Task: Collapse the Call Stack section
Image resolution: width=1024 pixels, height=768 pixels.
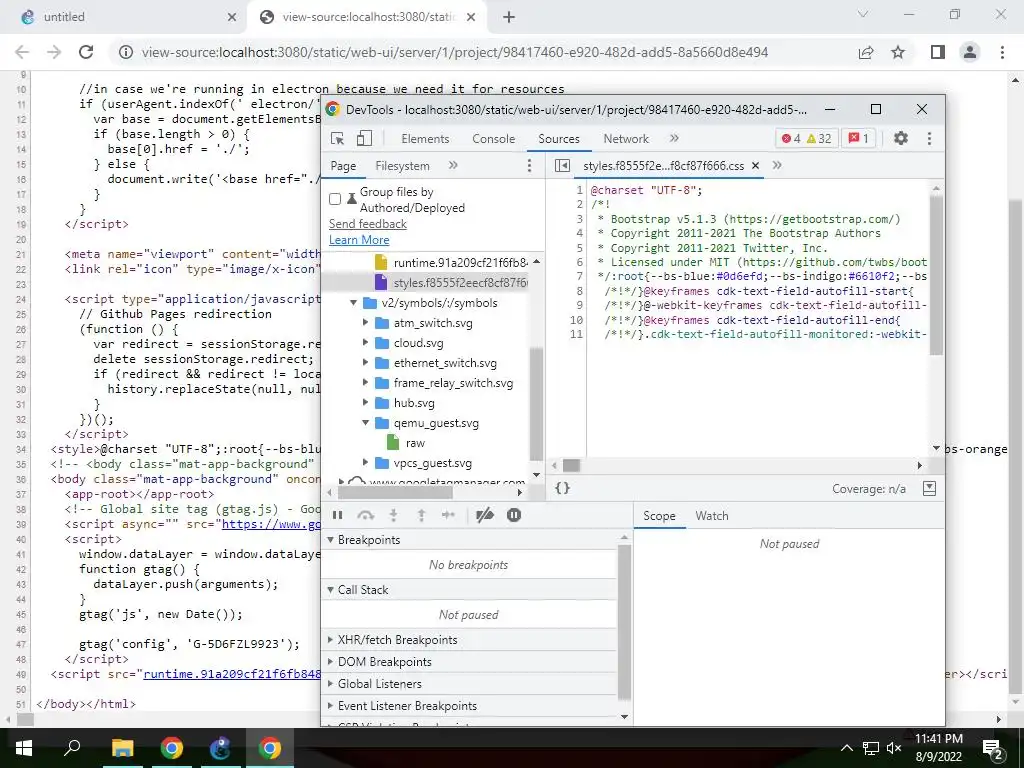Action: tap(330, 590)
